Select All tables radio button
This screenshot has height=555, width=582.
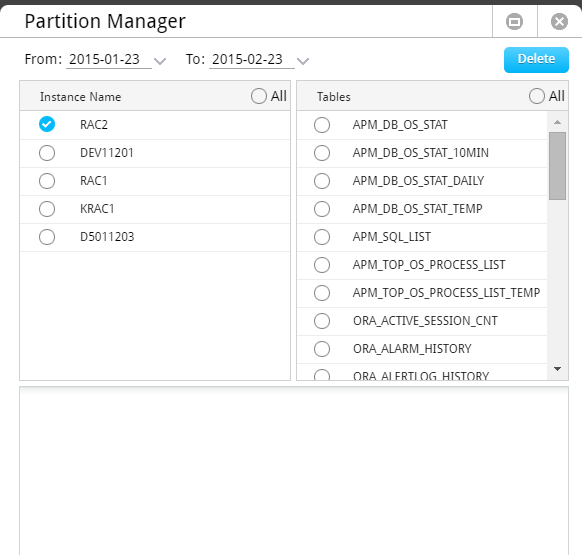tap(537, 96)
